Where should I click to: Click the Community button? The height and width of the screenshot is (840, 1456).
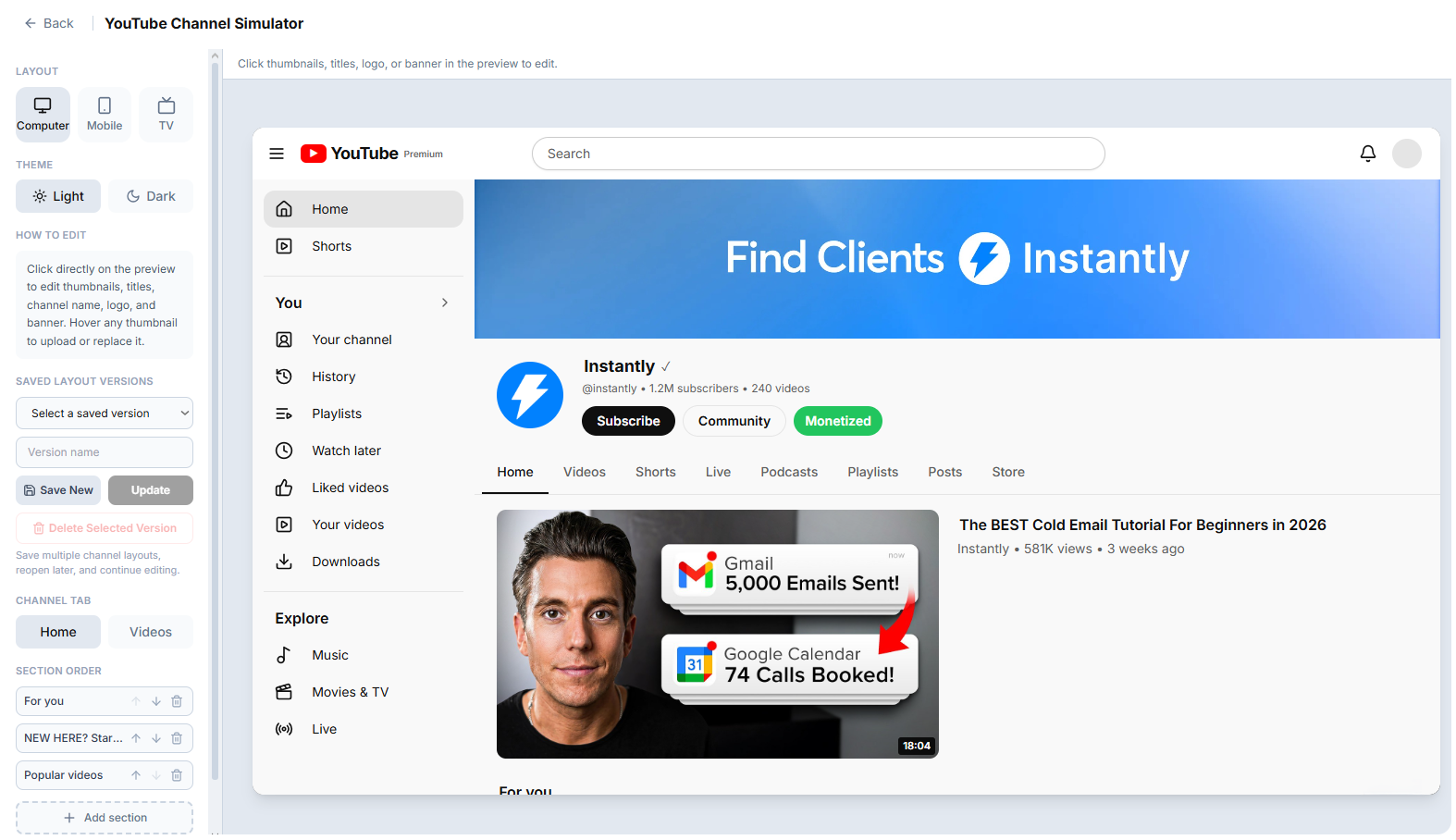[x=734, y=421]
